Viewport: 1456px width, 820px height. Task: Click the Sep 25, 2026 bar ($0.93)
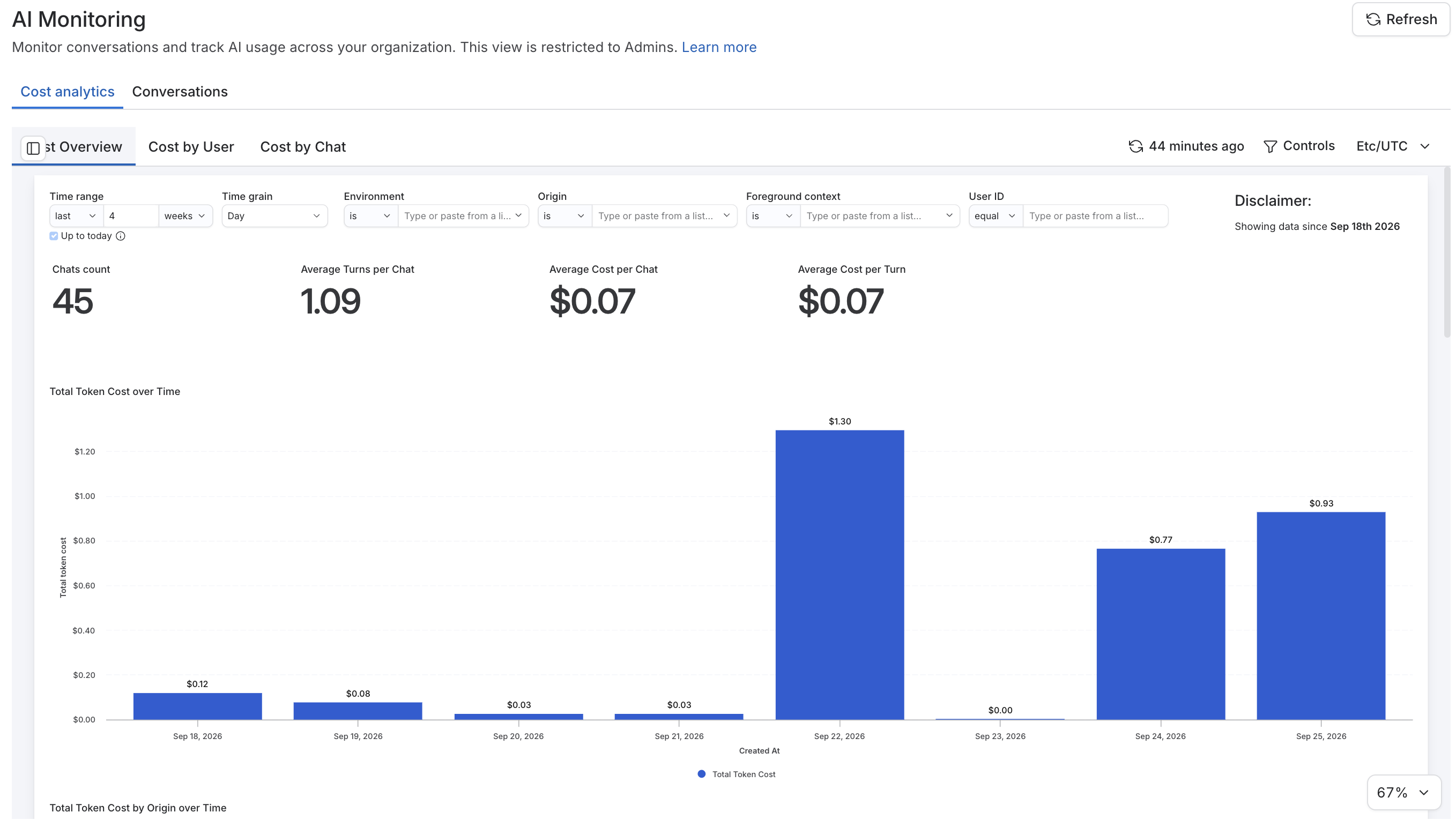click(1321, 616)
